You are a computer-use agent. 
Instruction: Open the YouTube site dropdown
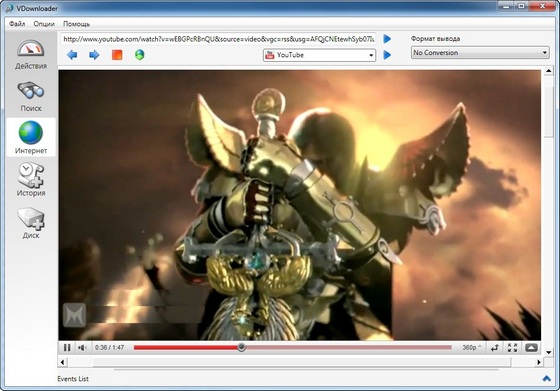319,55
